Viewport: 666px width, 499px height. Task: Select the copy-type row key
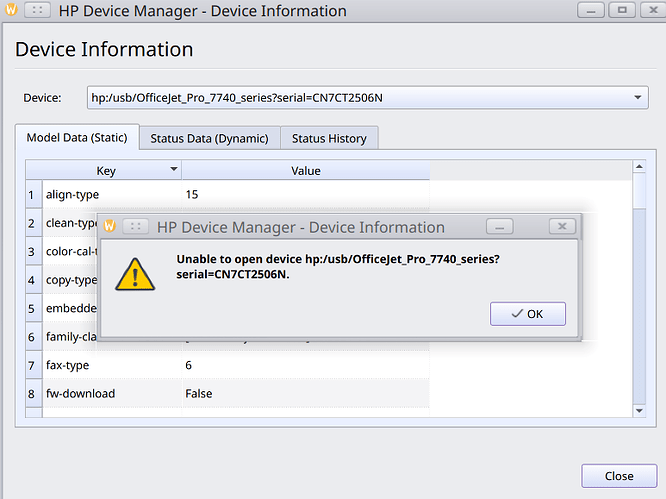point(71,280)
